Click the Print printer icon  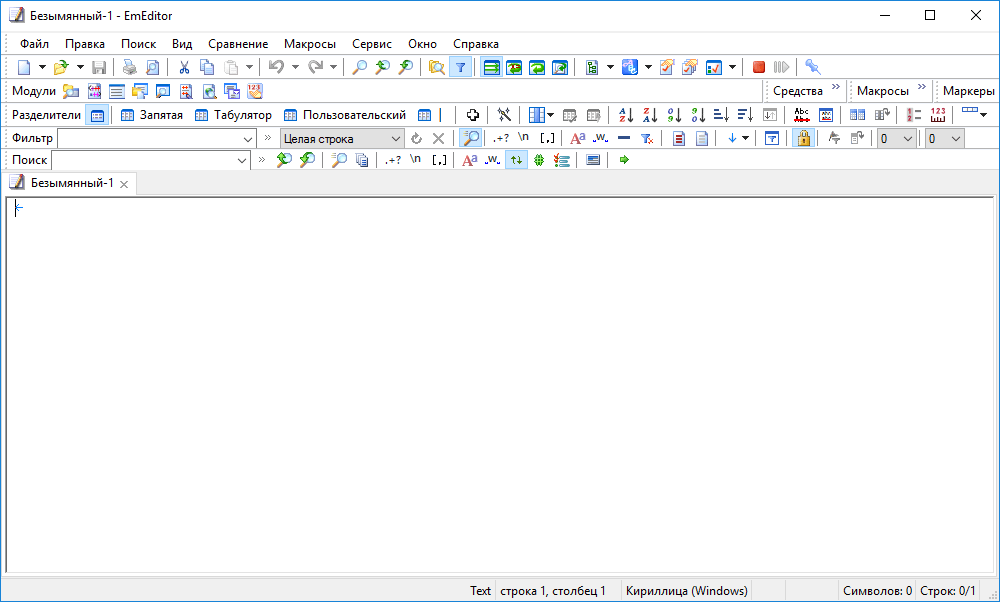pos(129,67)
